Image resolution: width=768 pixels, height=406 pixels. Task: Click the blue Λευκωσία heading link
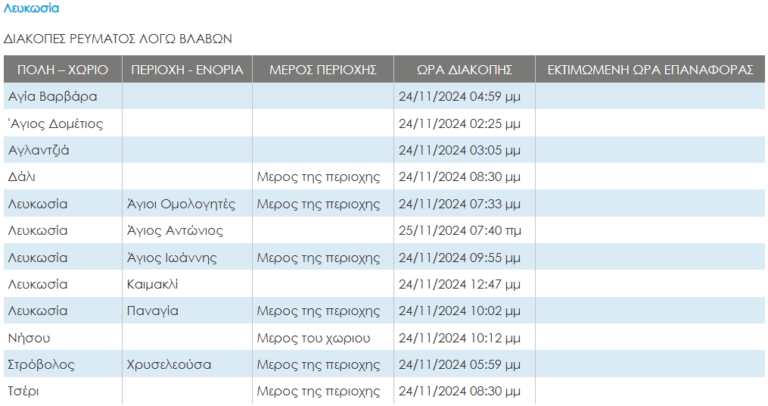click(31, 8)
